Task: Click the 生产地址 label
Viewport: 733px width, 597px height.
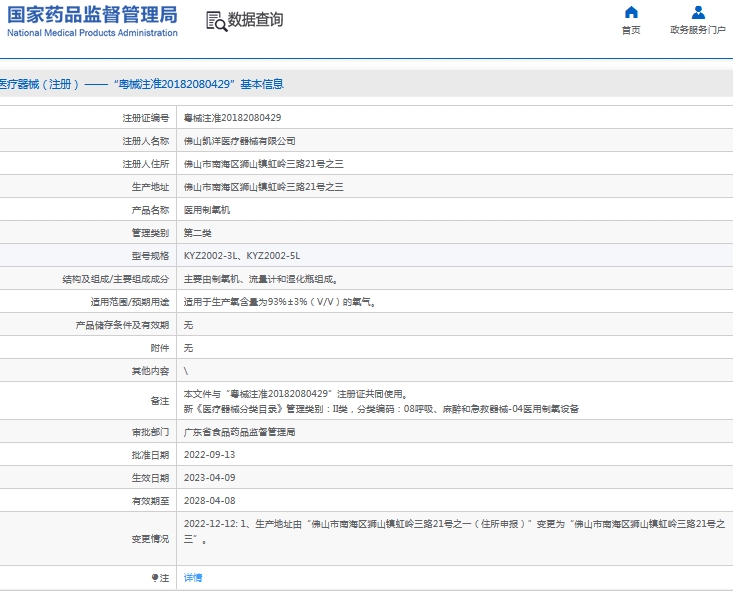Action: pos(151,187)
